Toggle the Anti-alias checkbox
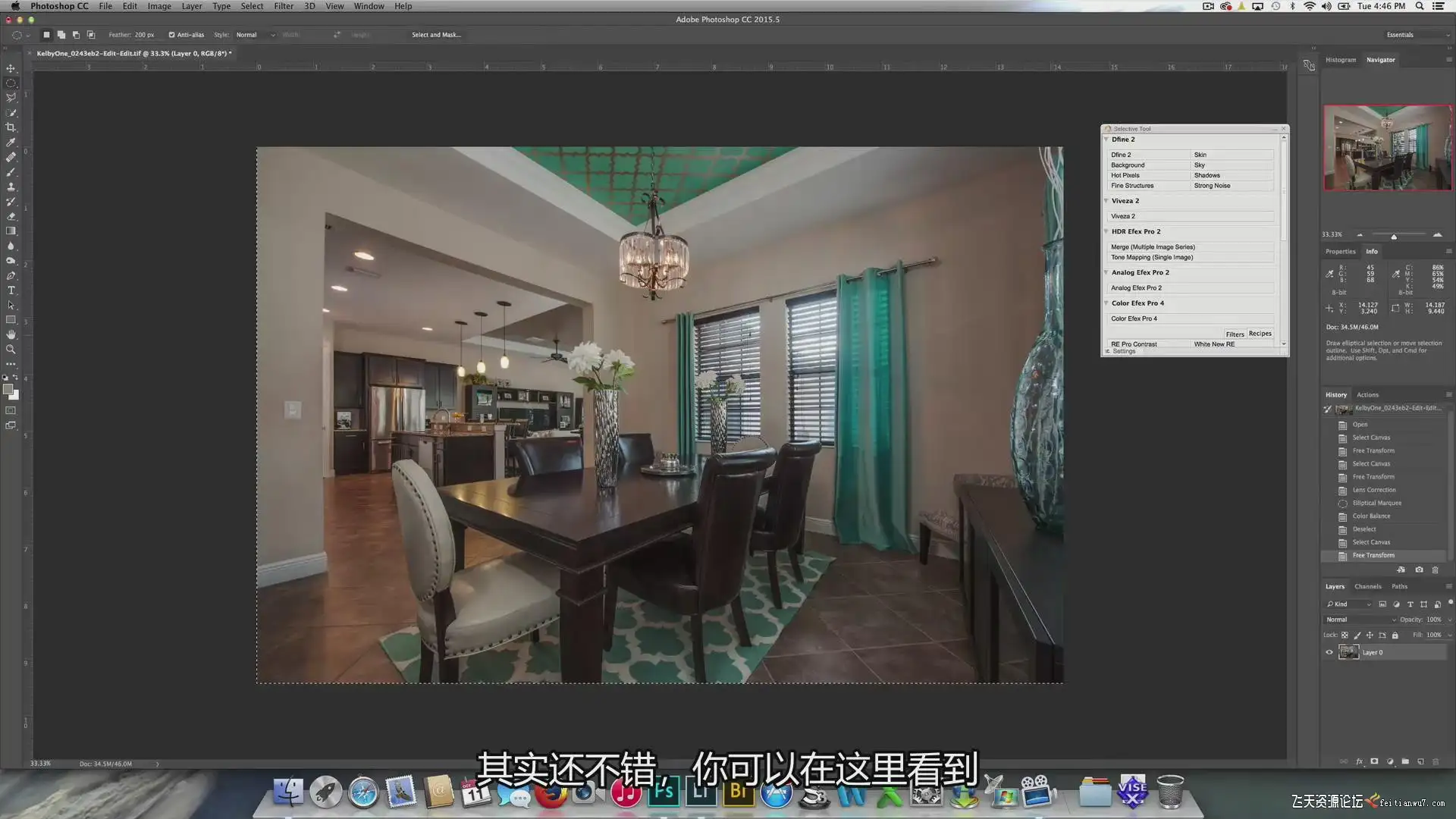The image size is (1456, 819). (x=171, y=35)
